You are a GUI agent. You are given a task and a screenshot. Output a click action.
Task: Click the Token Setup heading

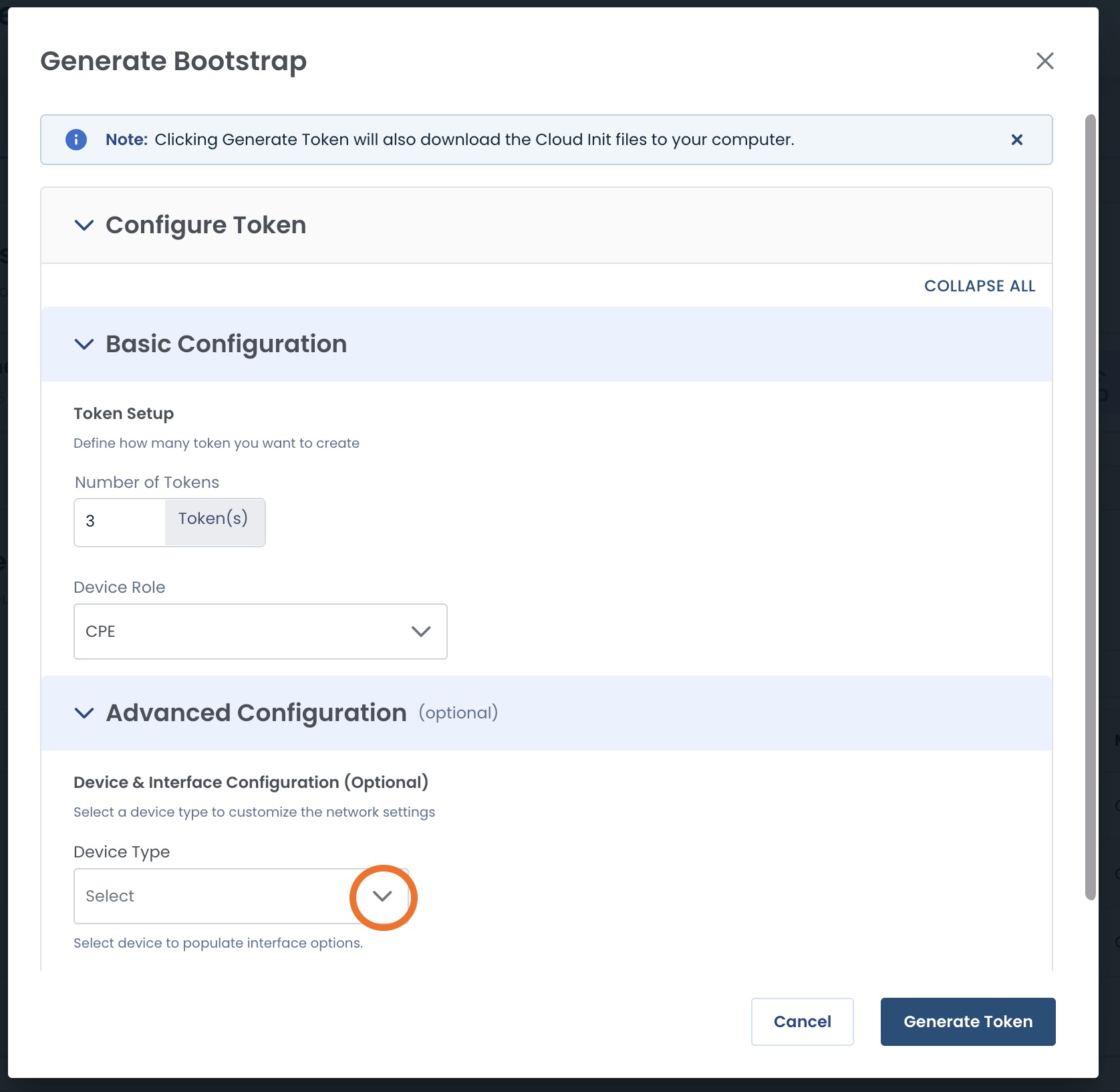click(124, 414)
